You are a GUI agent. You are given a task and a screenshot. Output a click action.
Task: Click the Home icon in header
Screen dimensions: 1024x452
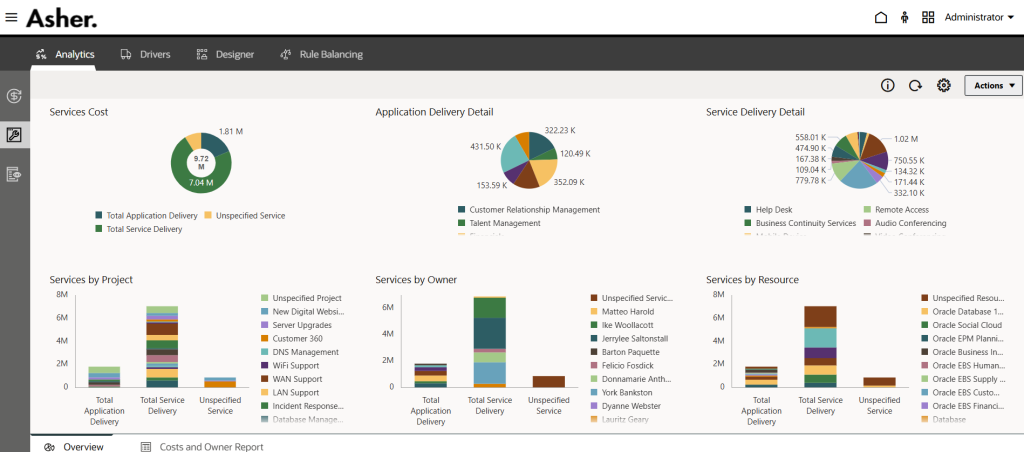[880, 17]
